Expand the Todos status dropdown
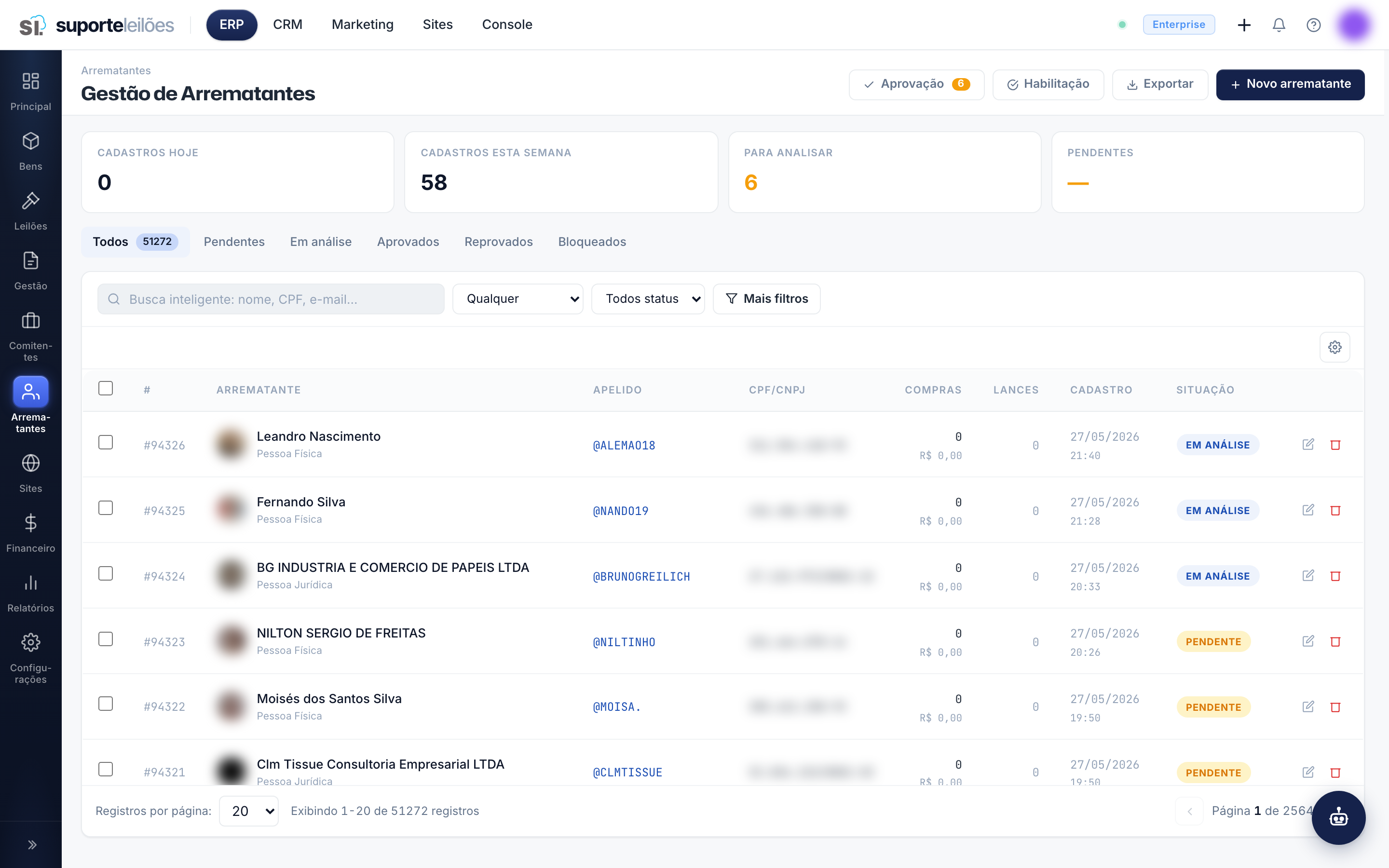Image resolution: width=1389 pixels, height=868 pixels. click(648, 298)
